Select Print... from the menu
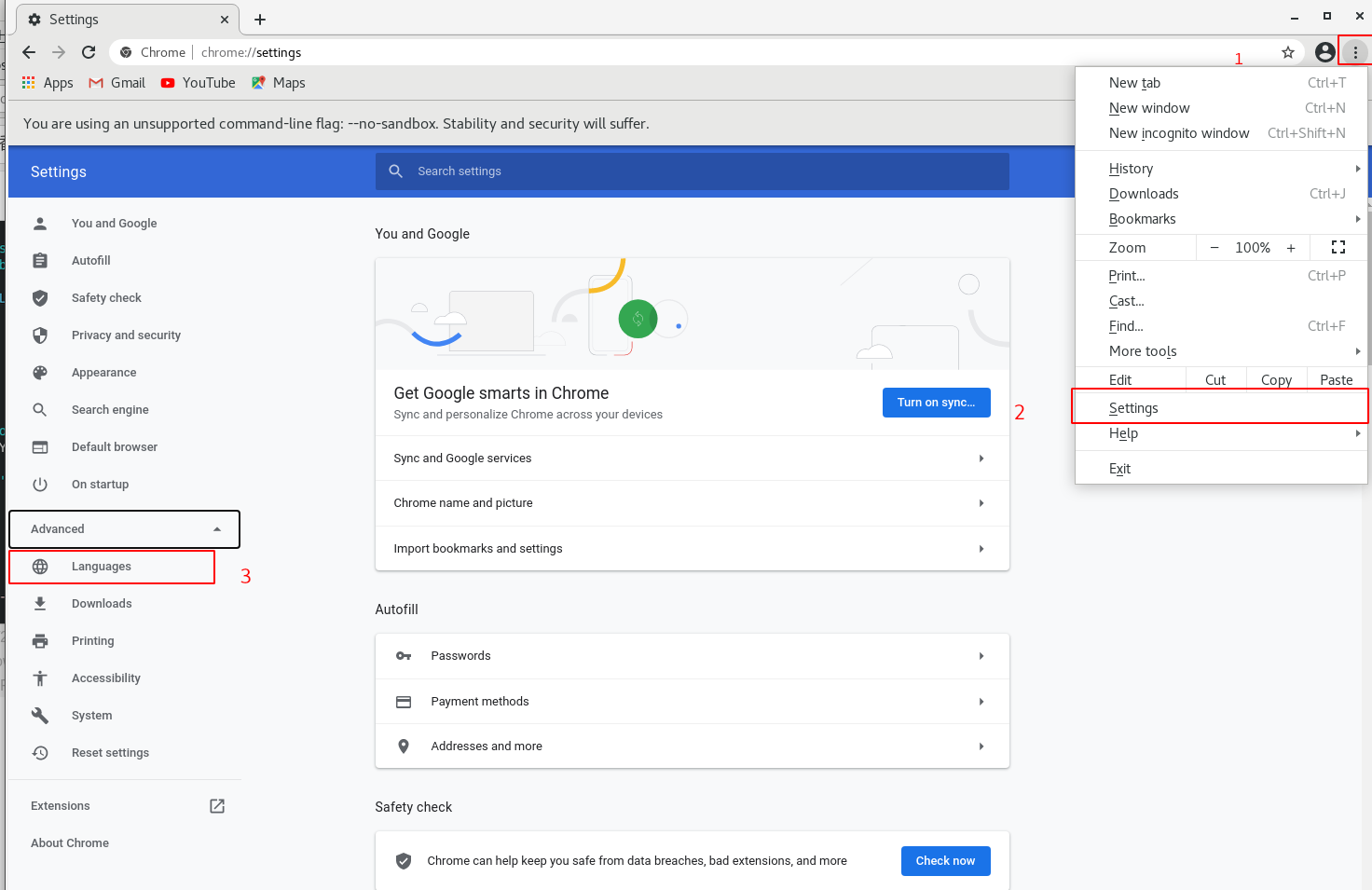 (x=1221, y=276)
